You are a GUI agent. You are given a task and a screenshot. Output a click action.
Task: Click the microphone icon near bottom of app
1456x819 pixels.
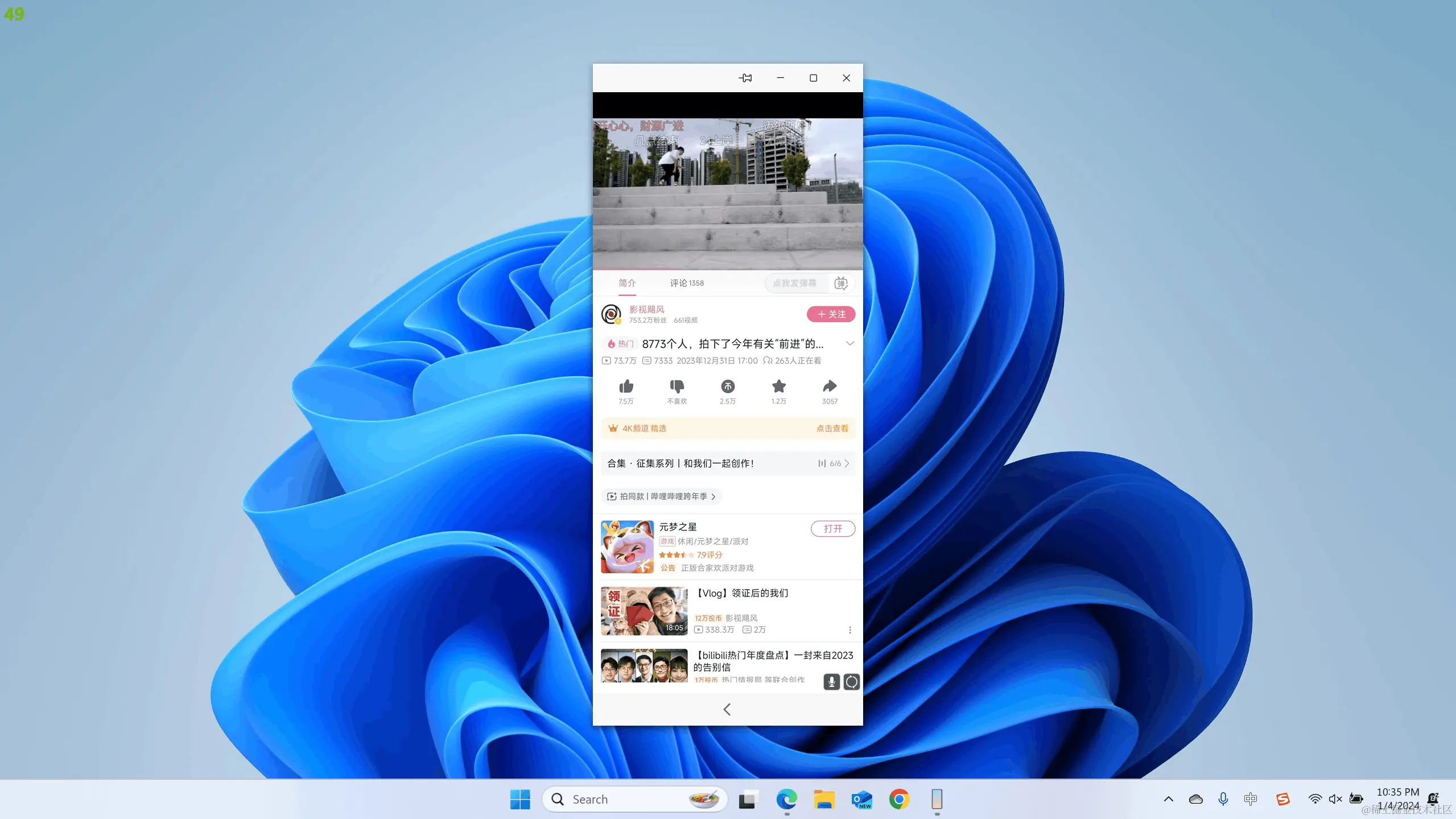(x=831, y=681)
